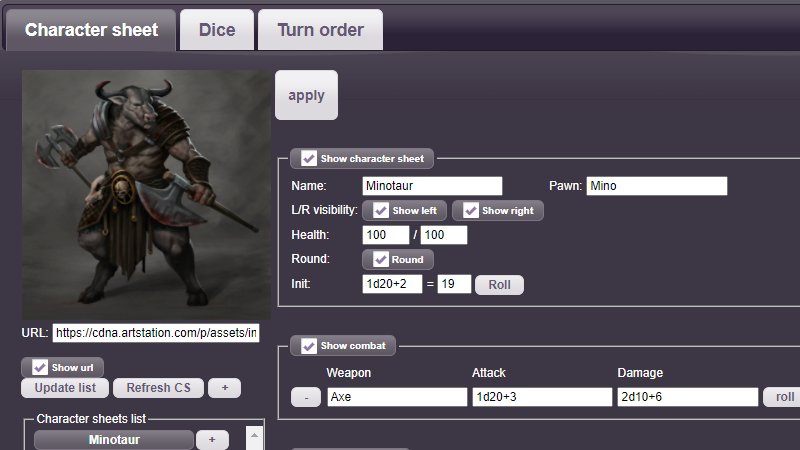Viewport: 800px width, 450px height.
Task: Toggle the Show combat checkbox
Action: point(310,346)
